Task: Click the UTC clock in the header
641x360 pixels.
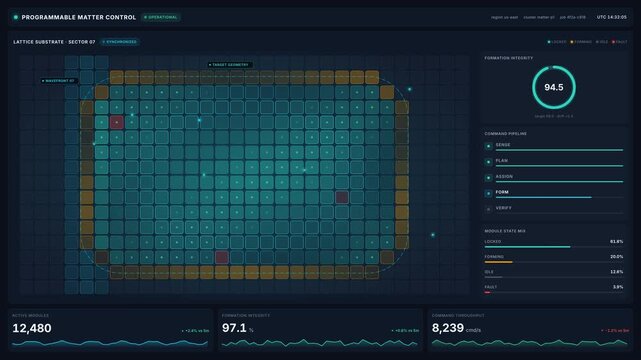Action: point(612,17)
